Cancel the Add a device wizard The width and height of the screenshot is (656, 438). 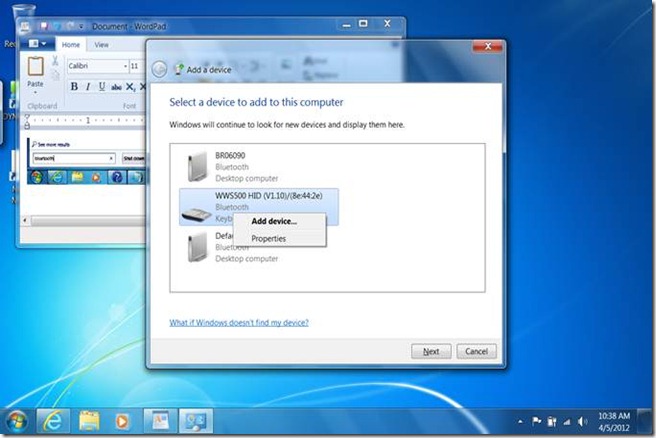(476, 351)
